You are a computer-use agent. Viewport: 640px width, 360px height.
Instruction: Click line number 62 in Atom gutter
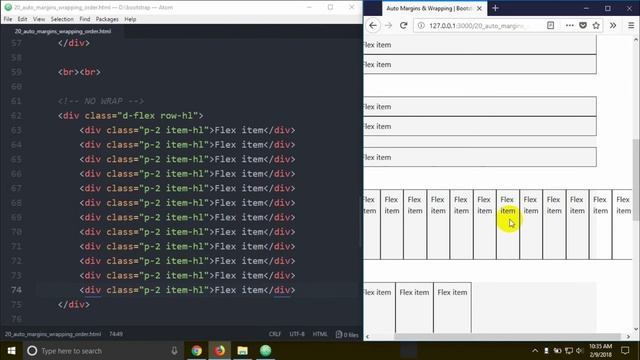click(x=16, y=116)
